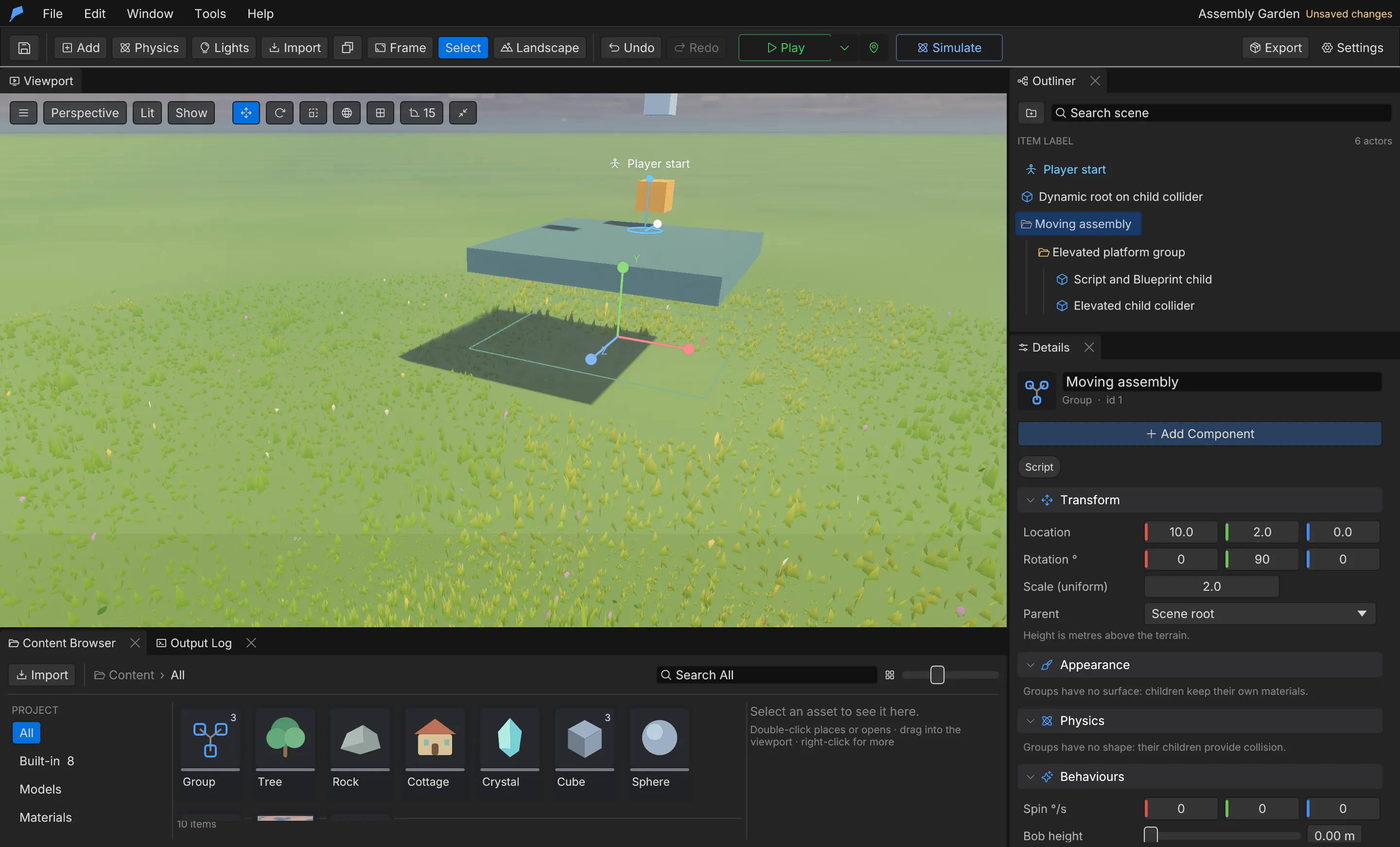Image resolution: width=1400 pixels, height=847 pixels.
Task: Open the Lit view mode dropdown
Action: coord(147,112)
